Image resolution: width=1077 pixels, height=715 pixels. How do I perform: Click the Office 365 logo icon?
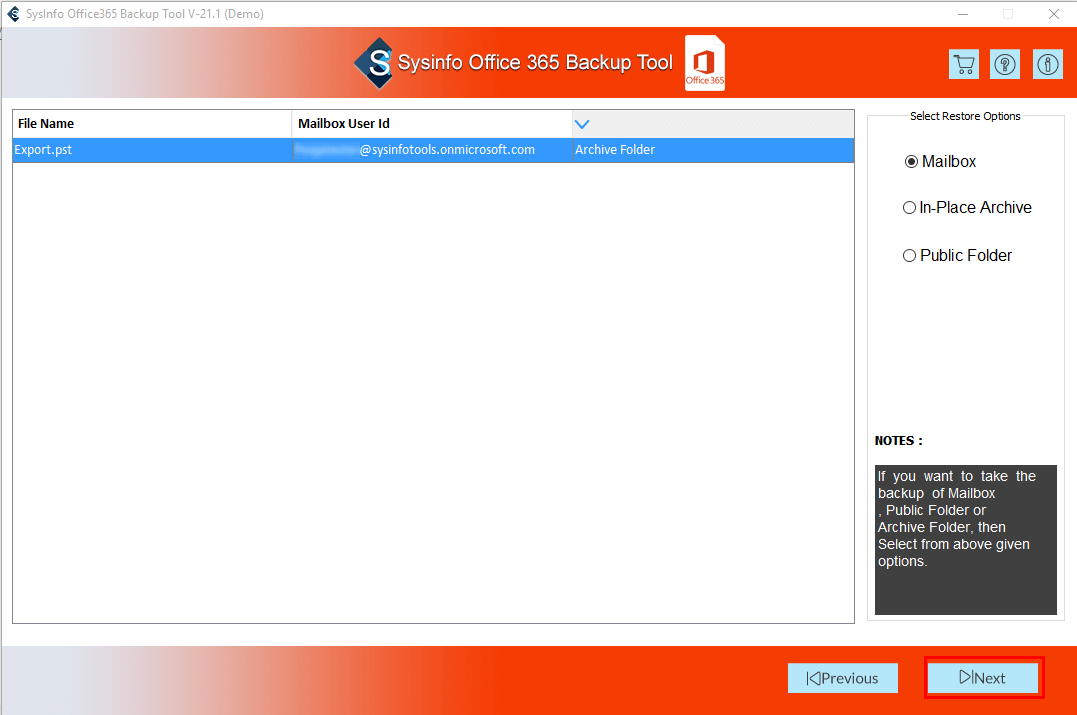[705, 63]
